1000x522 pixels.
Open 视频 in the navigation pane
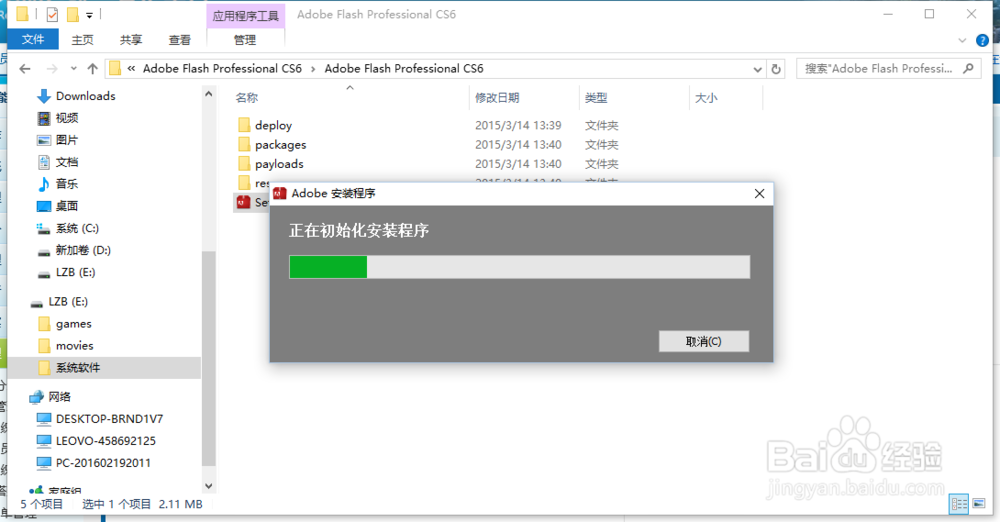coord(67,118)
